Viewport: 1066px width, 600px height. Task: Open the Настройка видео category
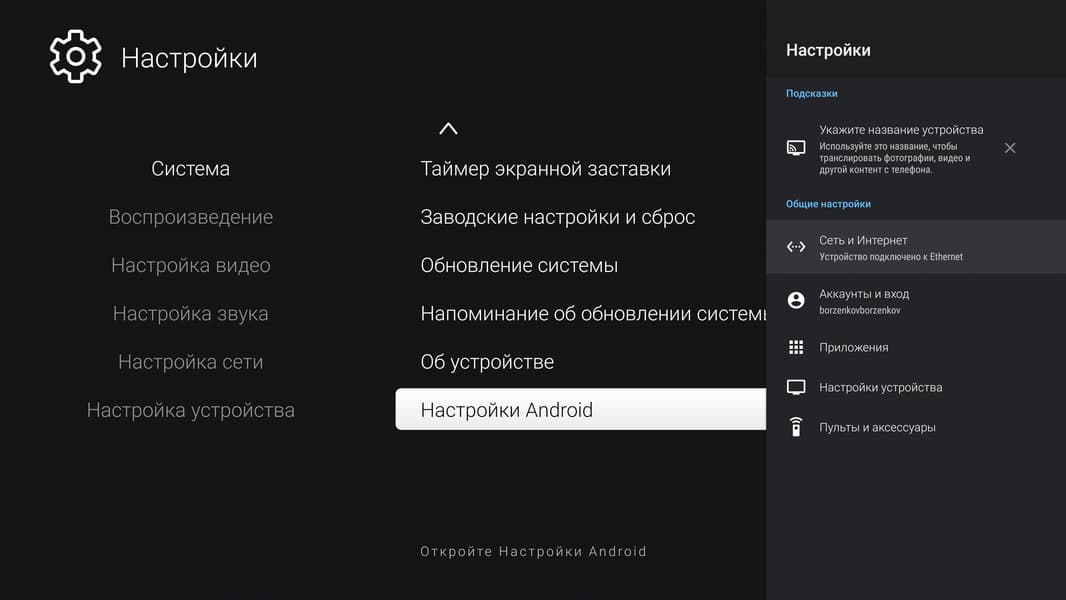pos(190,265)
